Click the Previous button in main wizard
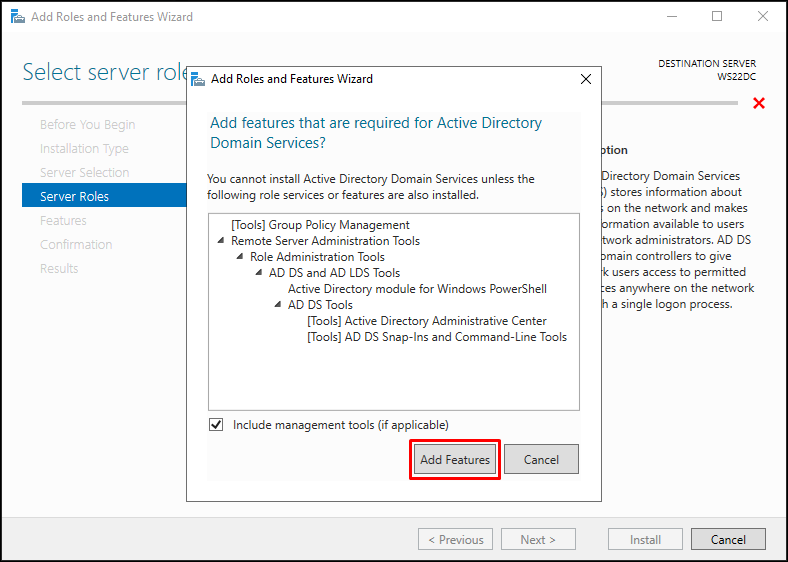 (455, 539)
